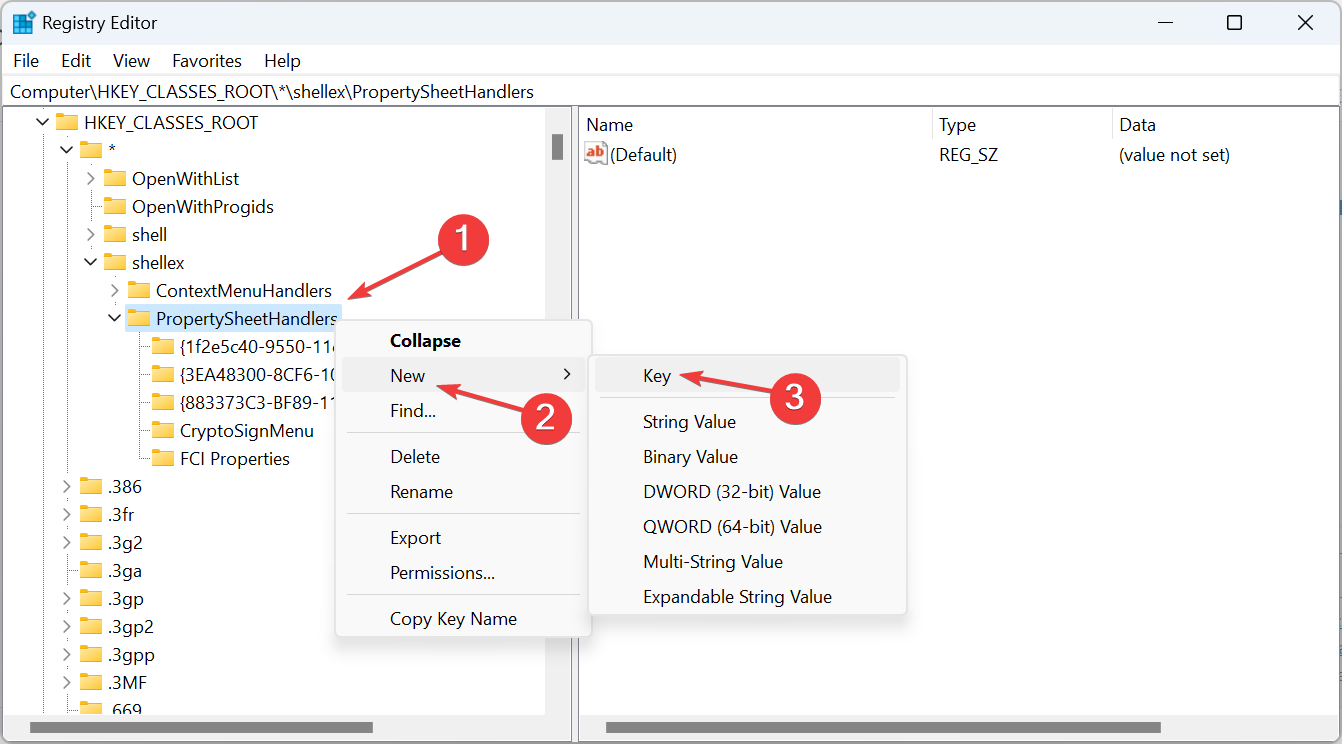Create a DWORD (32-bit) Value

pos(747,492)
